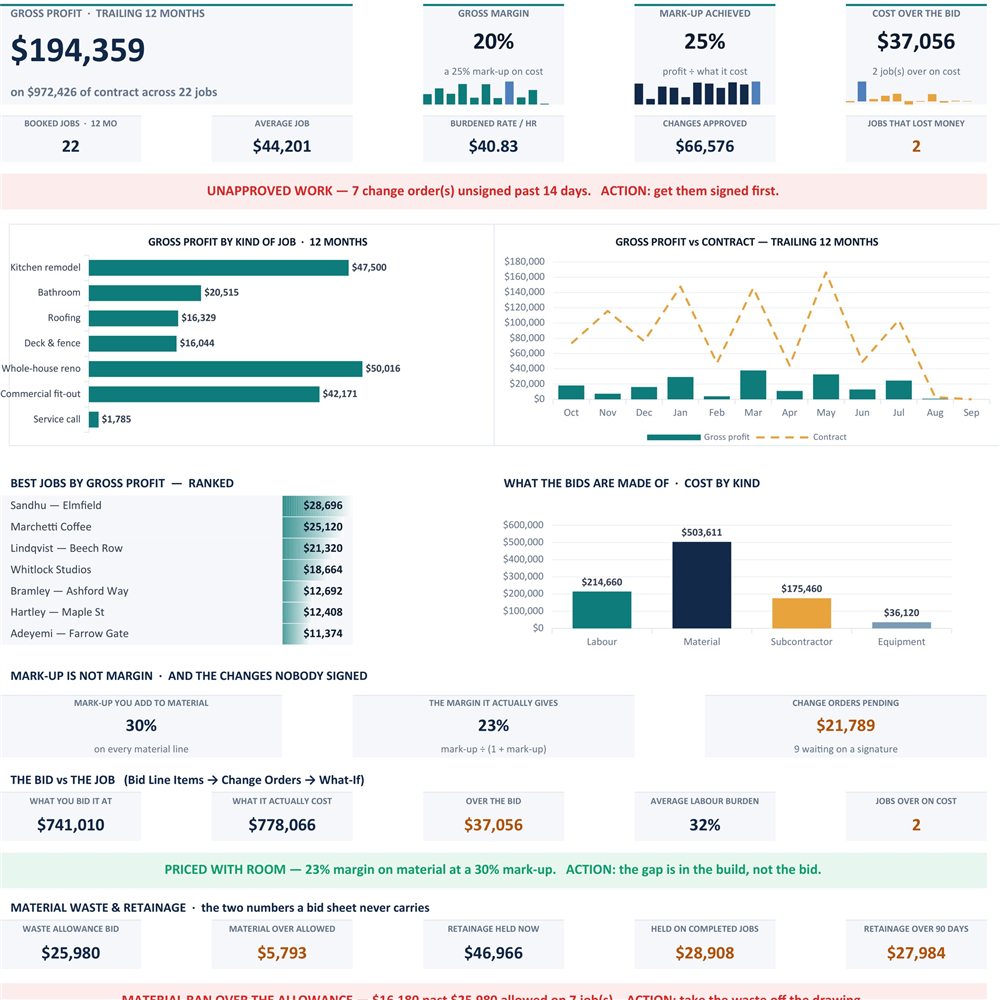Click Bramley — Ashford Way row

(x=176, y=591)
